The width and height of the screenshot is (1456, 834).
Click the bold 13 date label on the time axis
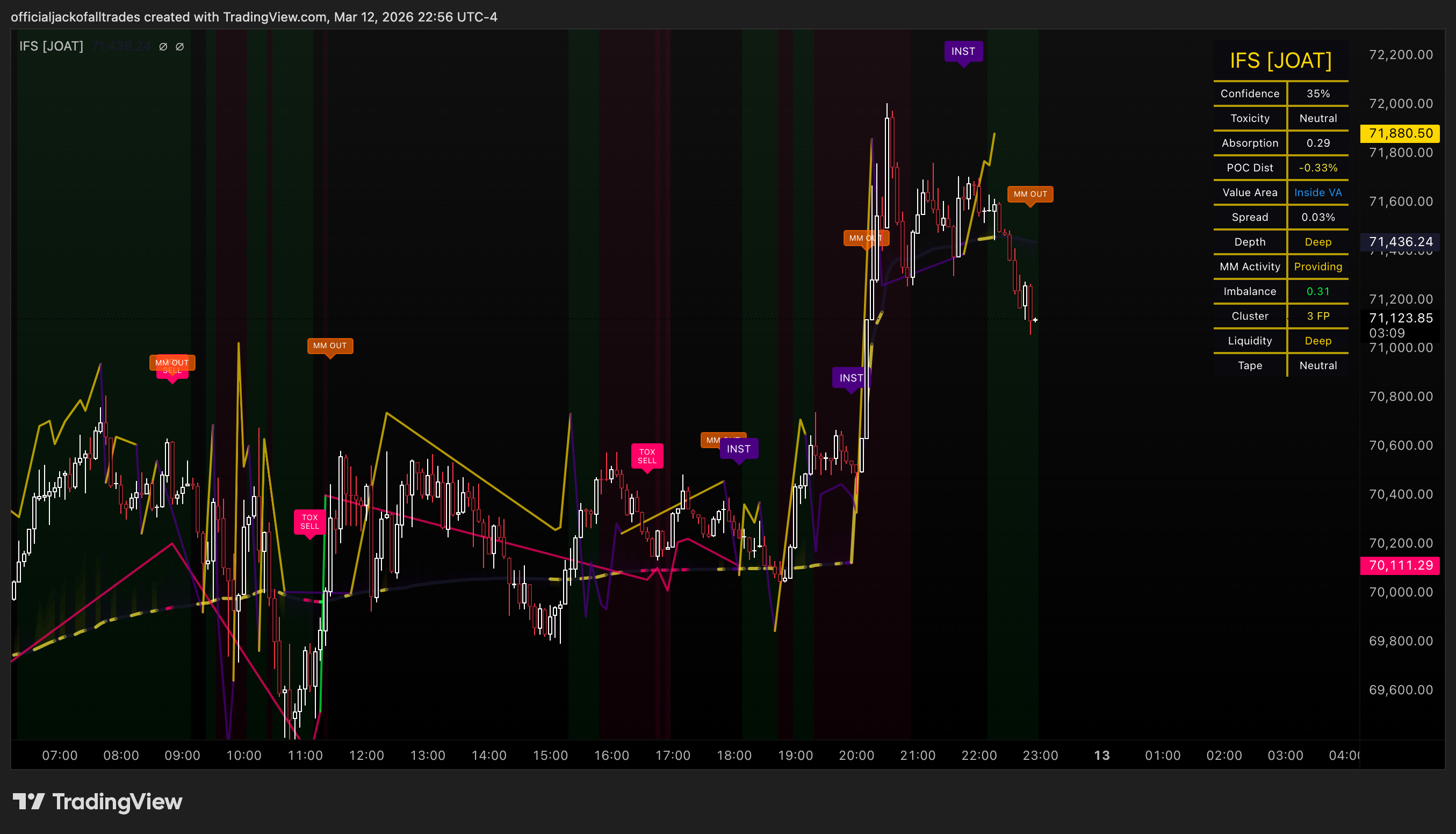[x=1101, y=756]
